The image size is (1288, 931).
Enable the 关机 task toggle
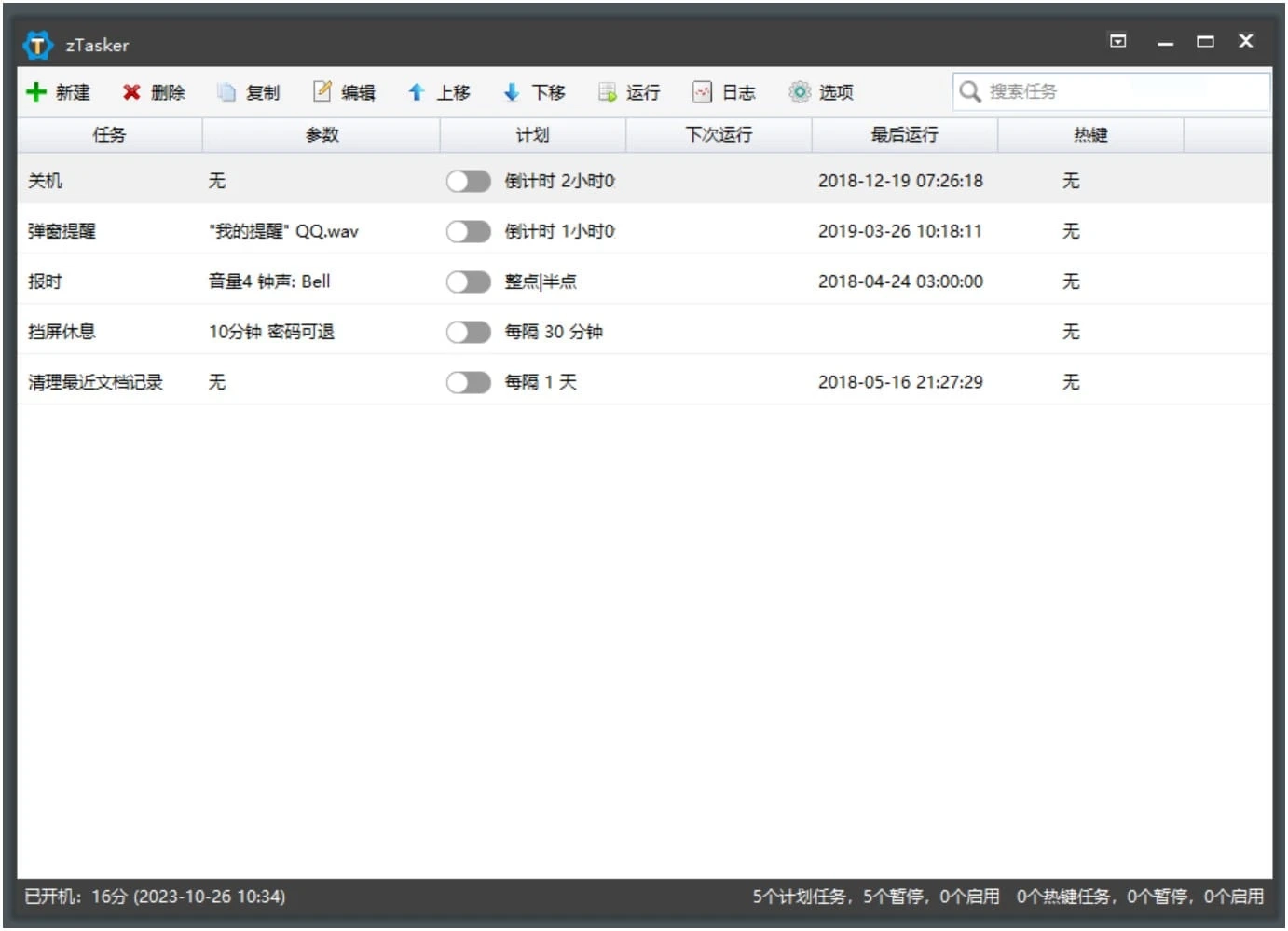468,181
